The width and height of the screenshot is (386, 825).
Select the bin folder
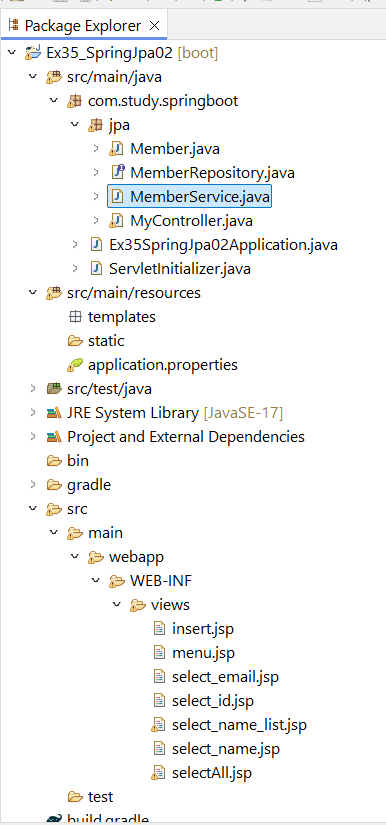78,461
